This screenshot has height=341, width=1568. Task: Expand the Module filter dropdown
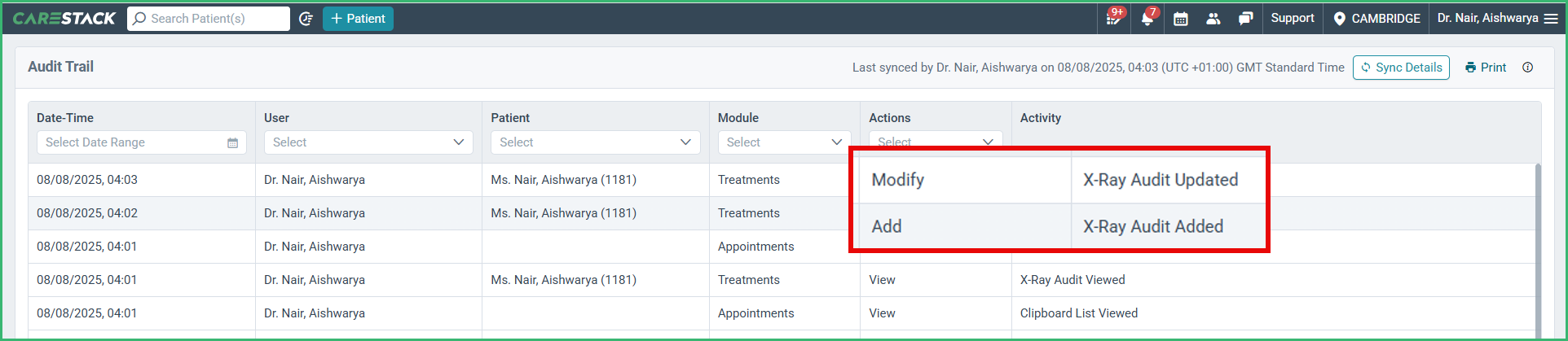point(784,142)
